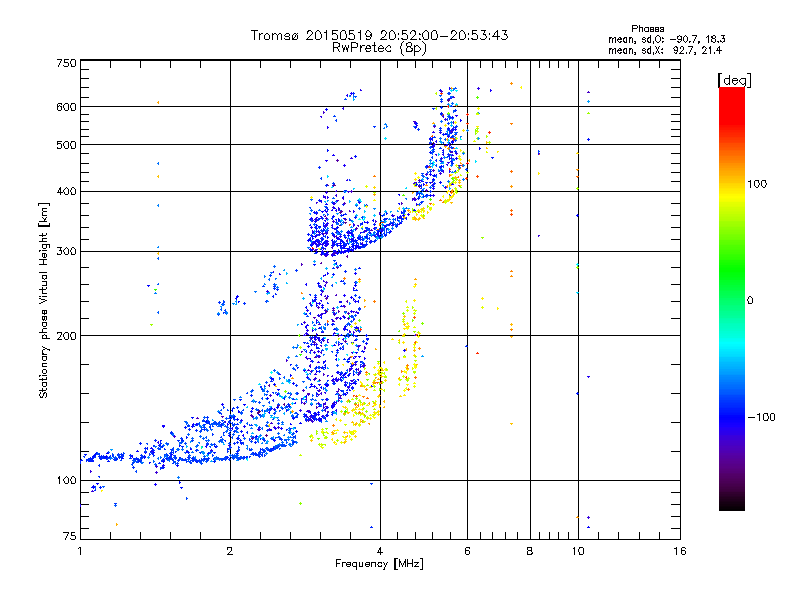This screenshot has width=800, height=600.
Task: Click the y-axis tick label '200'
Action: click(x=66, y=336)
